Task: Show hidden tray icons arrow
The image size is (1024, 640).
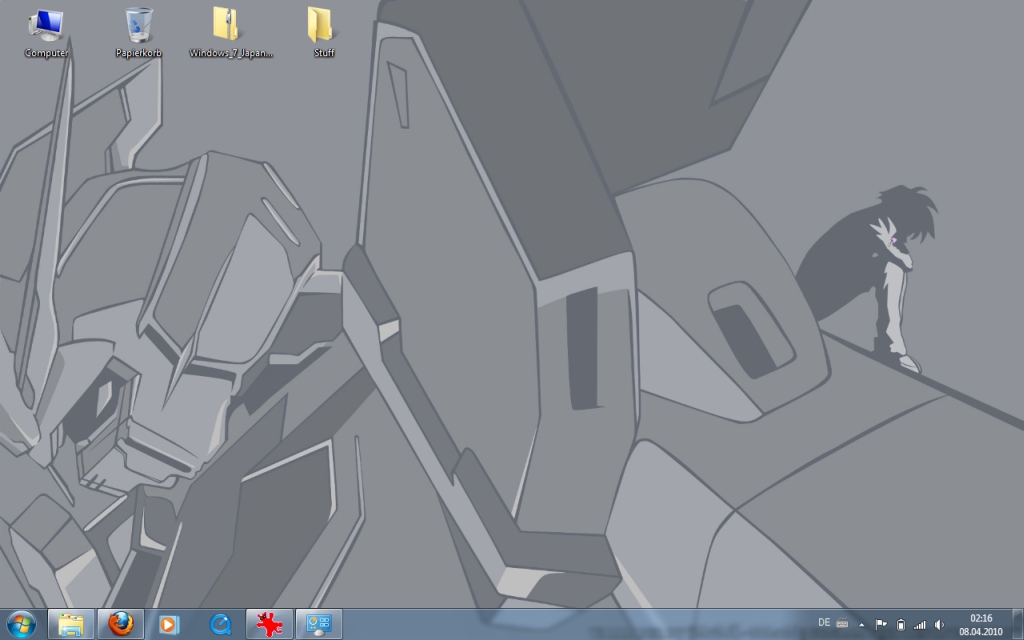Action: pos(861,625)
